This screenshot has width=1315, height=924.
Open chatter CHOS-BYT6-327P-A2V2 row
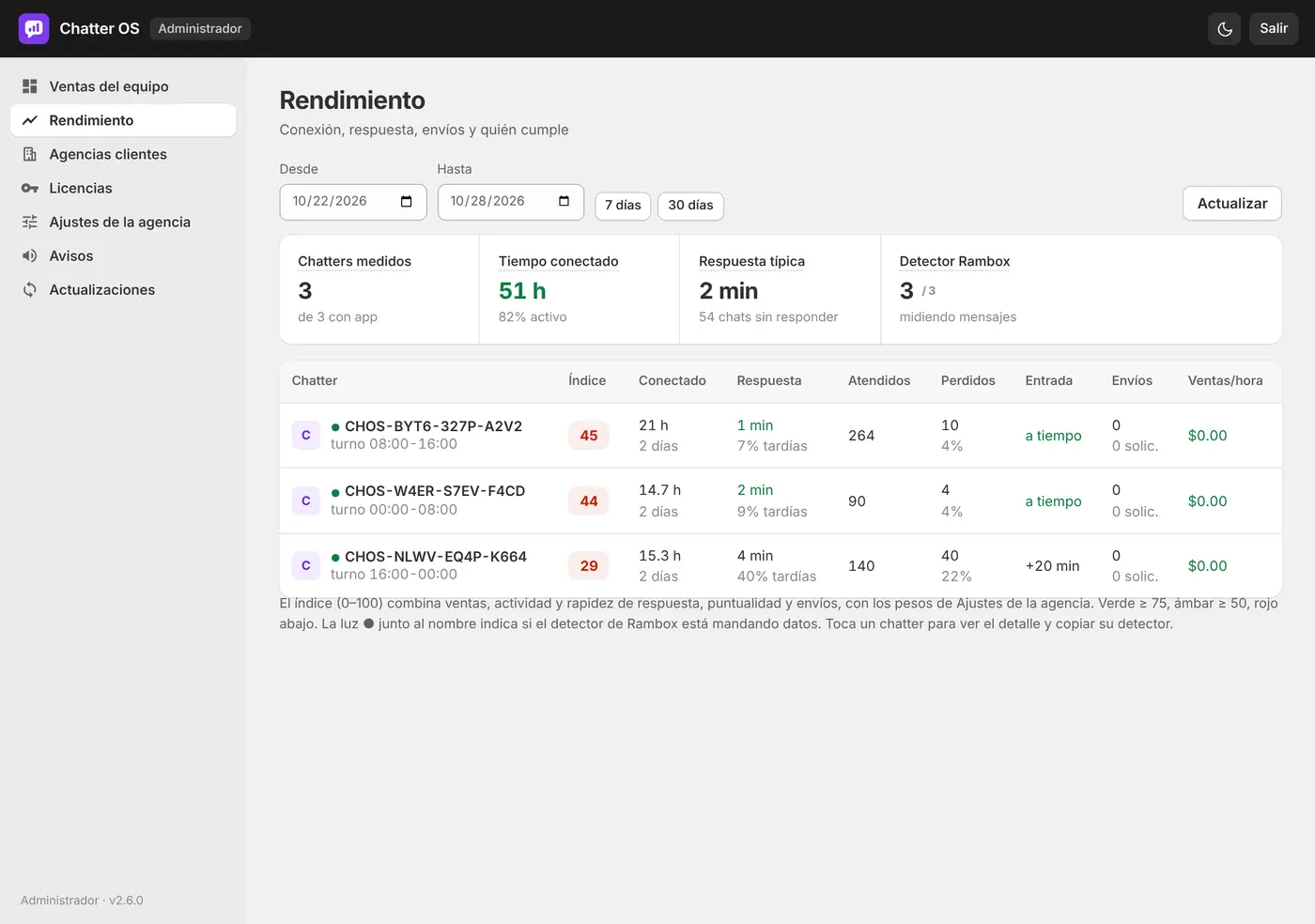pyautogui.click(x=781, y=436)
